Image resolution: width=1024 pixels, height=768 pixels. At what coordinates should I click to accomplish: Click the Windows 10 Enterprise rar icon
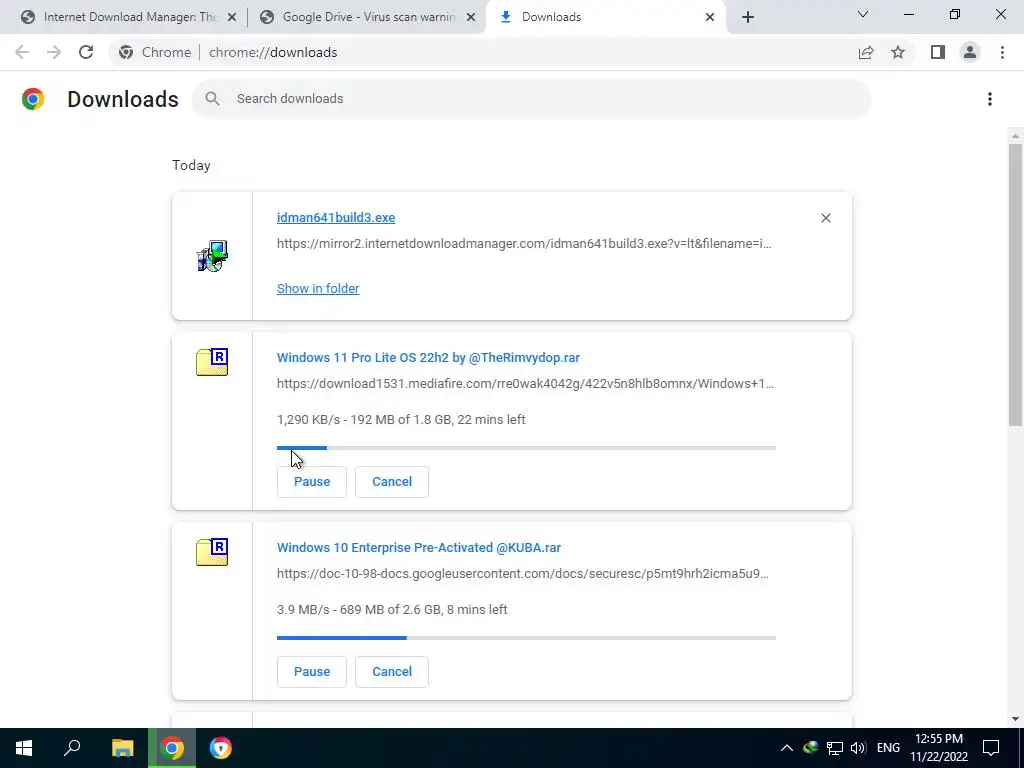point(212,552)
